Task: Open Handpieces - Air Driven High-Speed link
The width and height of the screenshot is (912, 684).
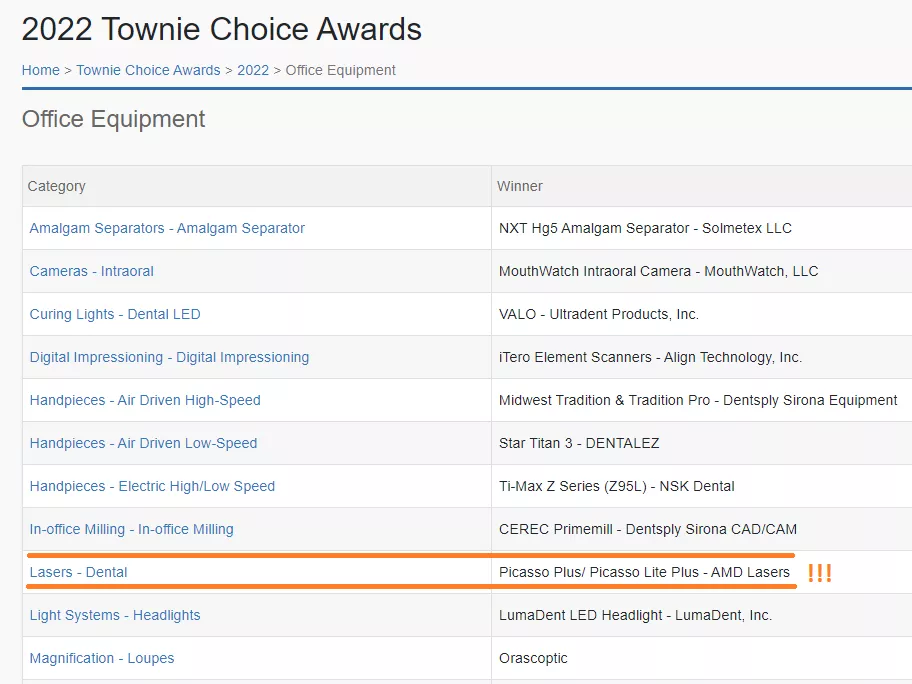Action: click(x=145, y=400)
